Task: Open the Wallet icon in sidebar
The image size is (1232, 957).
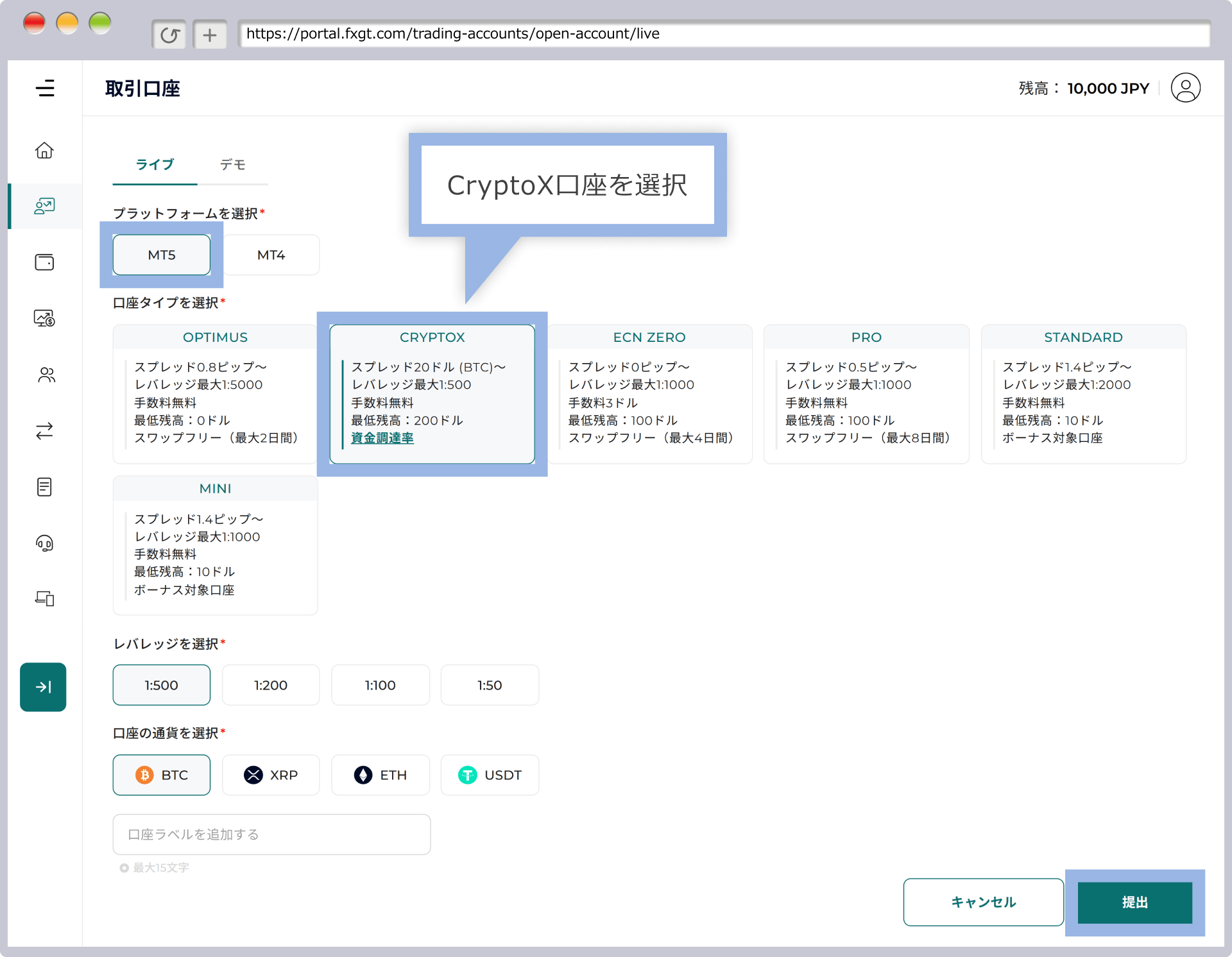Action: 44,262
